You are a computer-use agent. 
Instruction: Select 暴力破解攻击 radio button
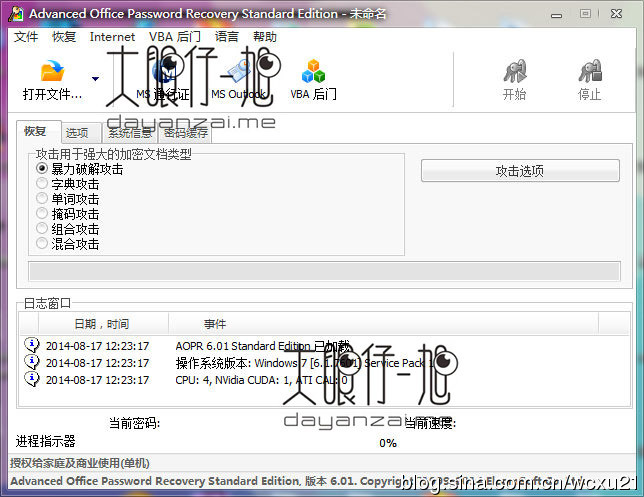(42, 168)
